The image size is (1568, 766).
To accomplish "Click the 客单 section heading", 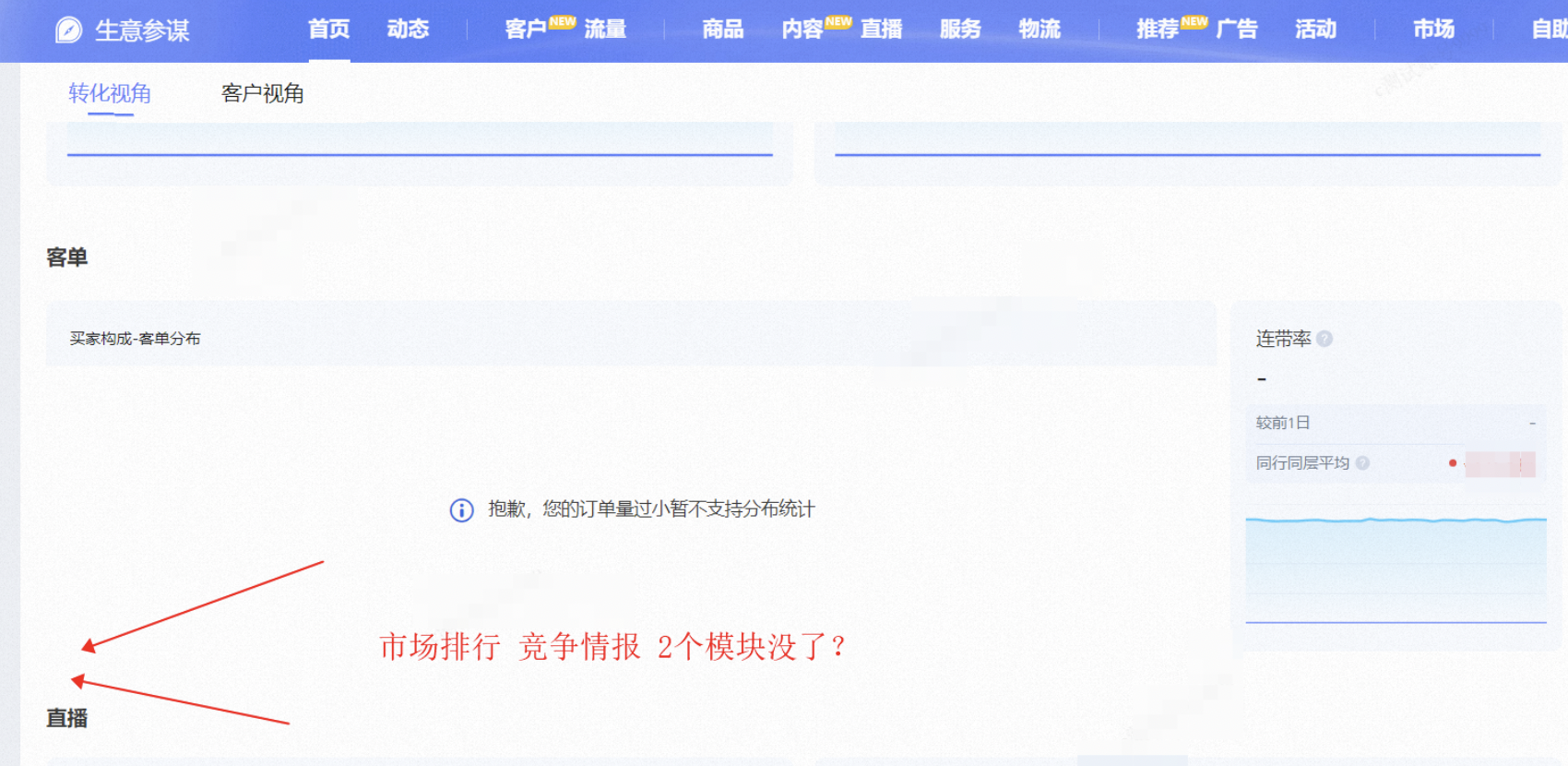I will [67, 257].
